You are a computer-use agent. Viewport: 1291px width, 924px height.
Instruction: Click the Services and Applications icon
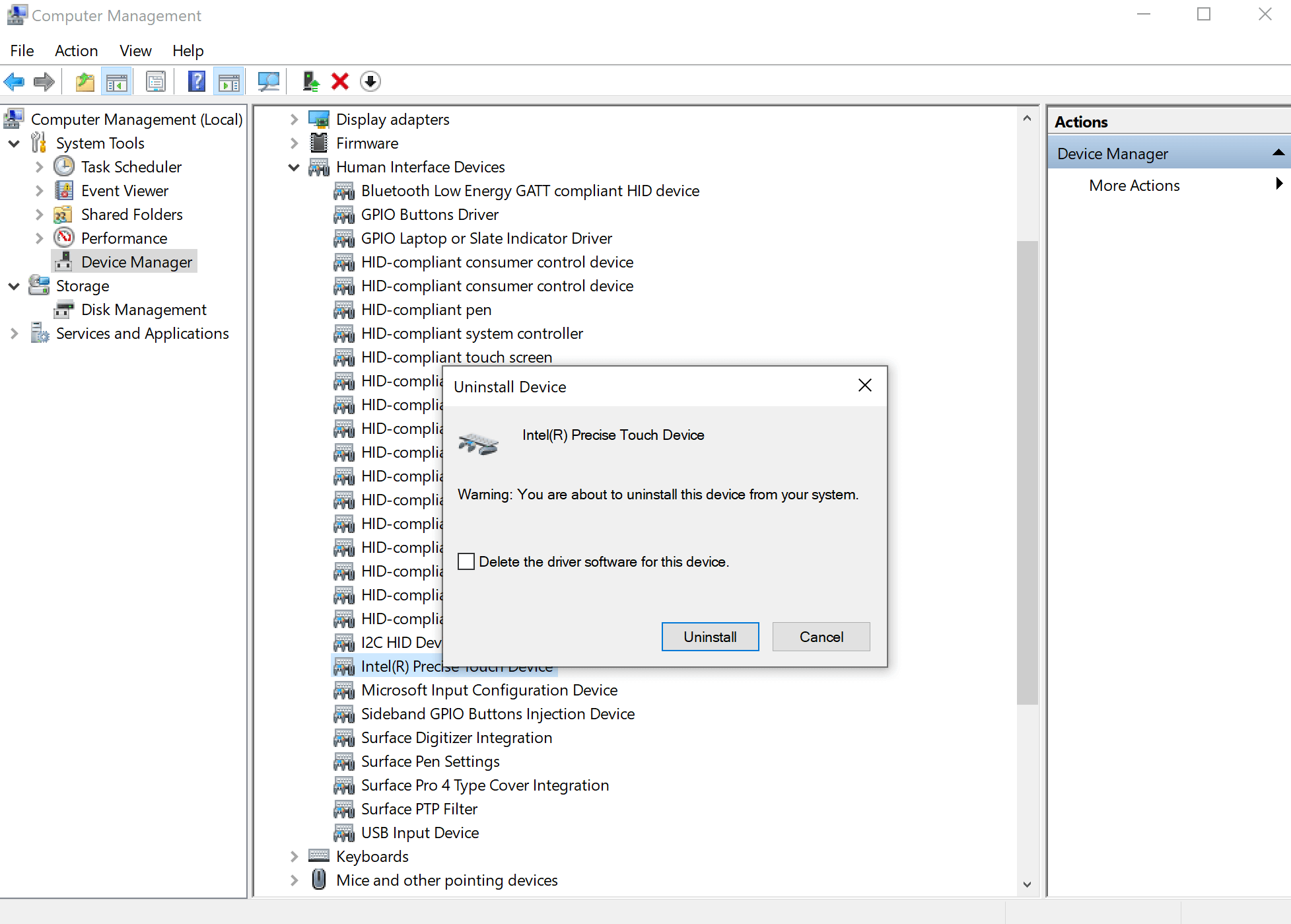[40, 333]
